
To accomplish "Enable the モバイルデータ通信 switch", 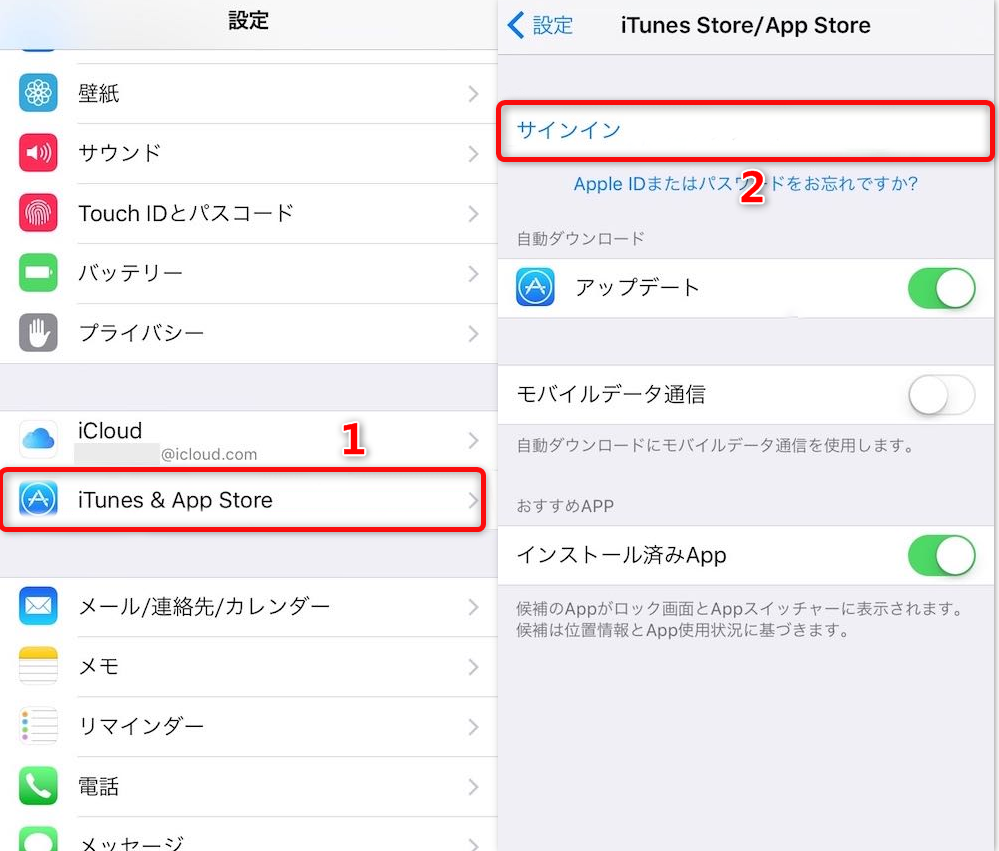I will 942,395.
